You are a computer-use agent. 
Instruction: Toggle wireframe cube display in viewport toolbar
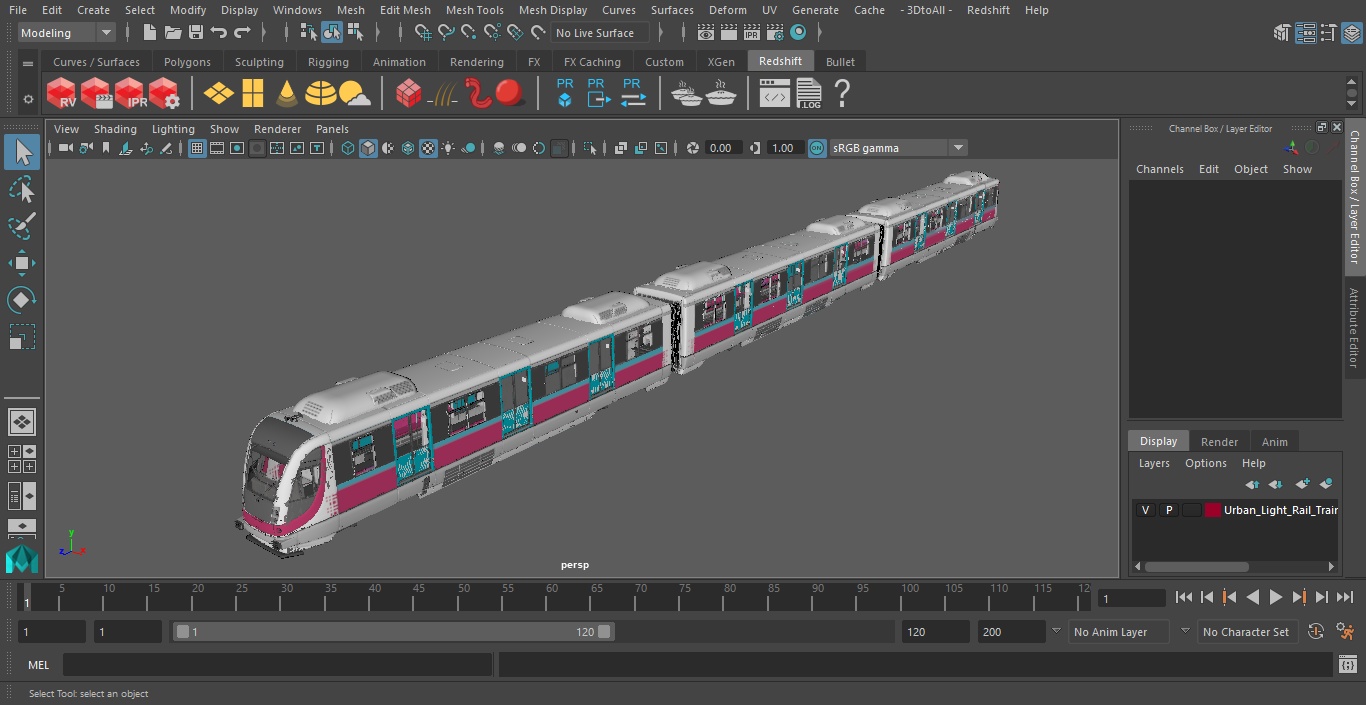pyautogui.click(x=347, y=148)
